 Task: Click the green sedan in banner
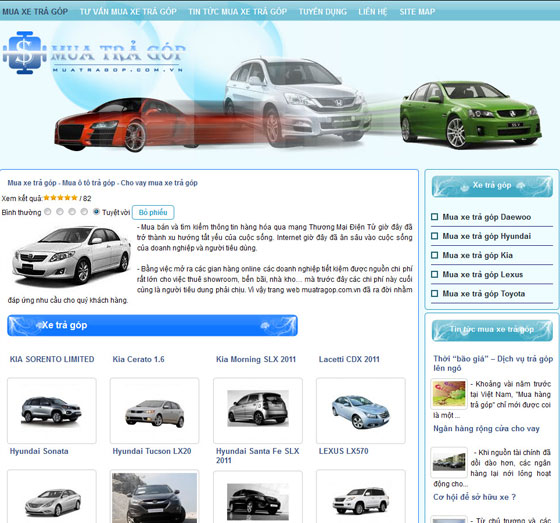click(x=471, y=114)
